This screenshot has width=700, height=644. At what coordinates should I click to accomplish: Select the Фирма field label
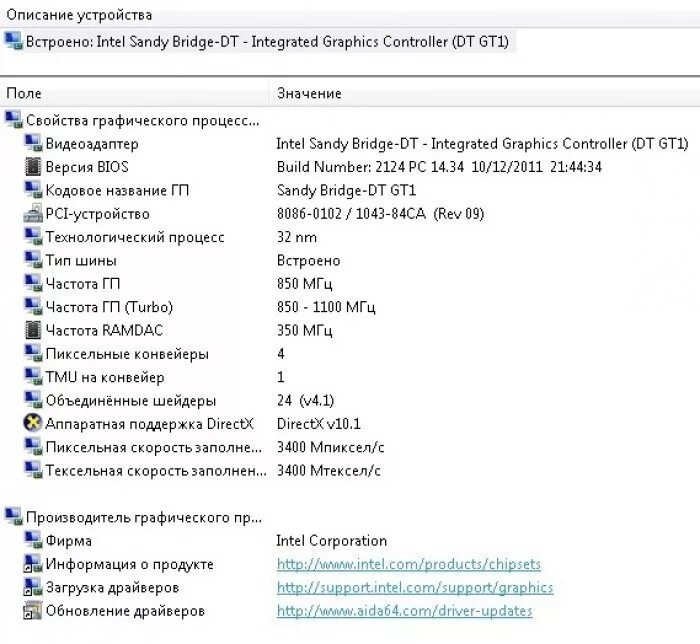(69, 541)
